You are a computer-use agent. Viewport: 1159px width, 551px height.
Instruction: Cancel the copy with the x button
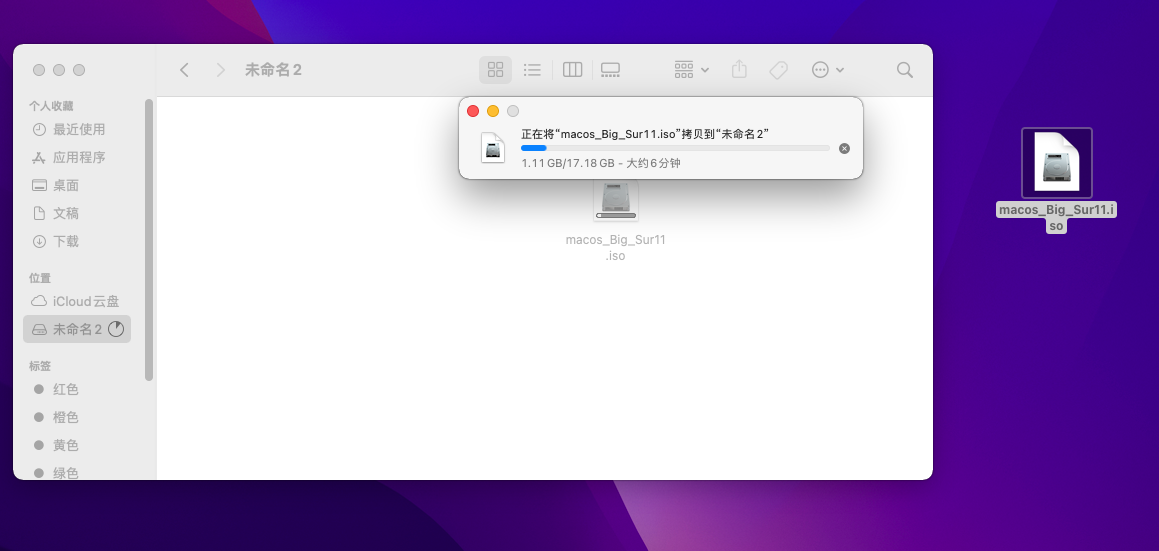click(x=844, y=149)
